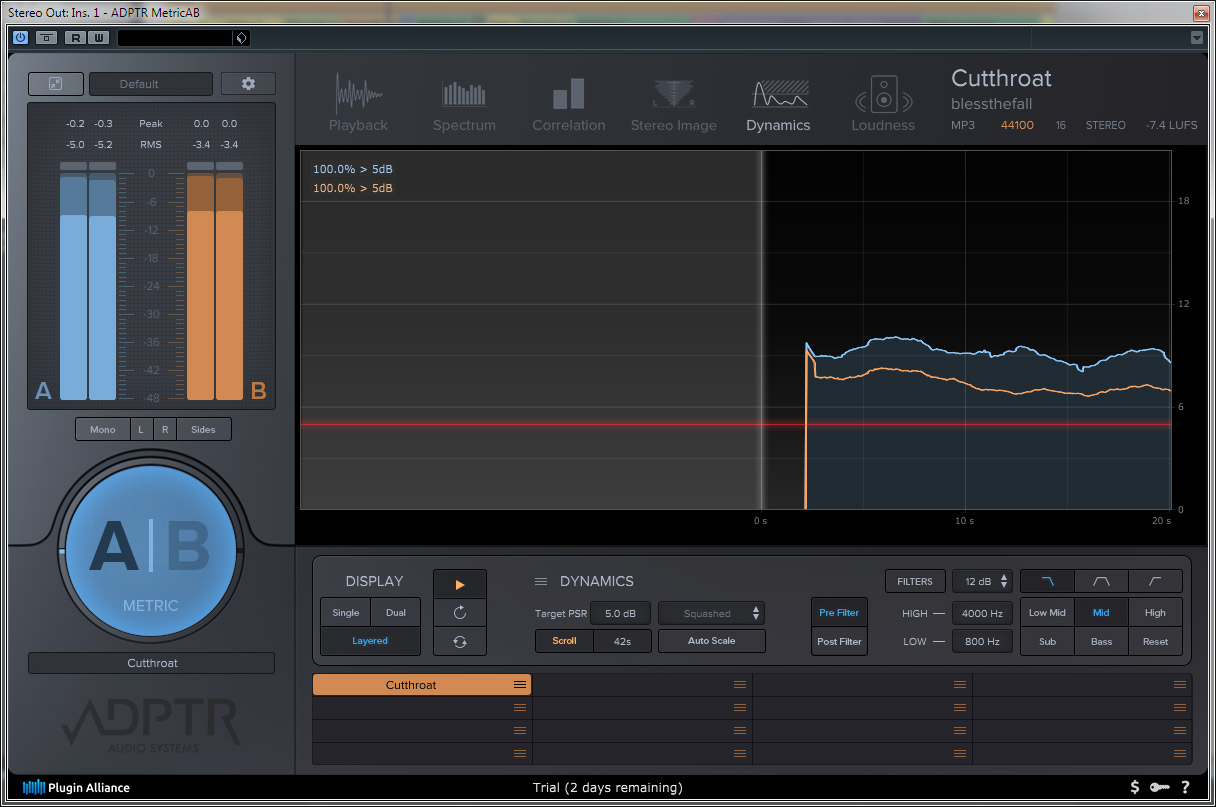
Task: Click the red PSR threshold line in graph
Action: pos(735,425)
